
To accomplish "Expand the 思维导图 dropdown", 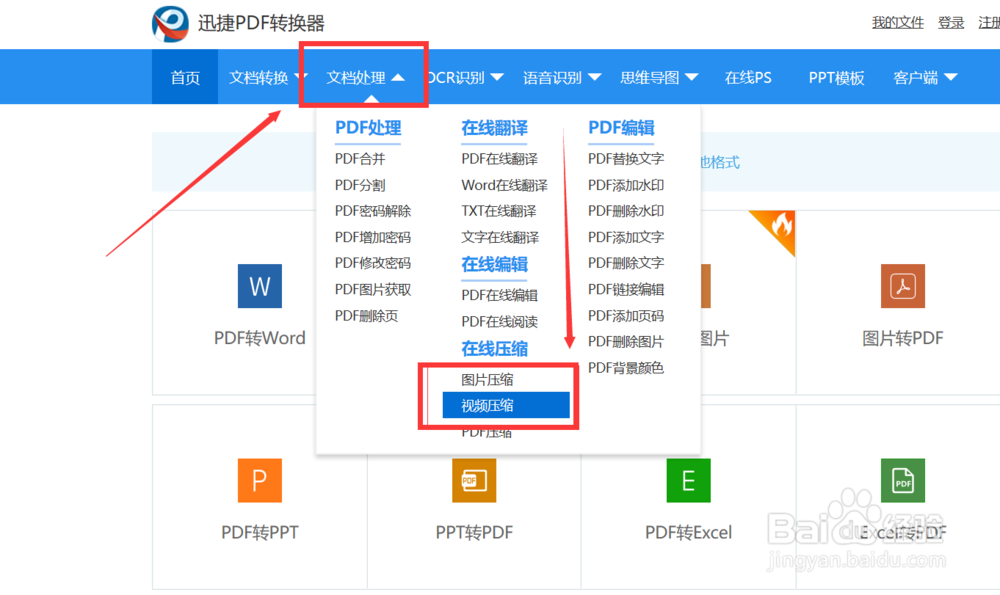I will pyautogui.click(x=659, y=78).
